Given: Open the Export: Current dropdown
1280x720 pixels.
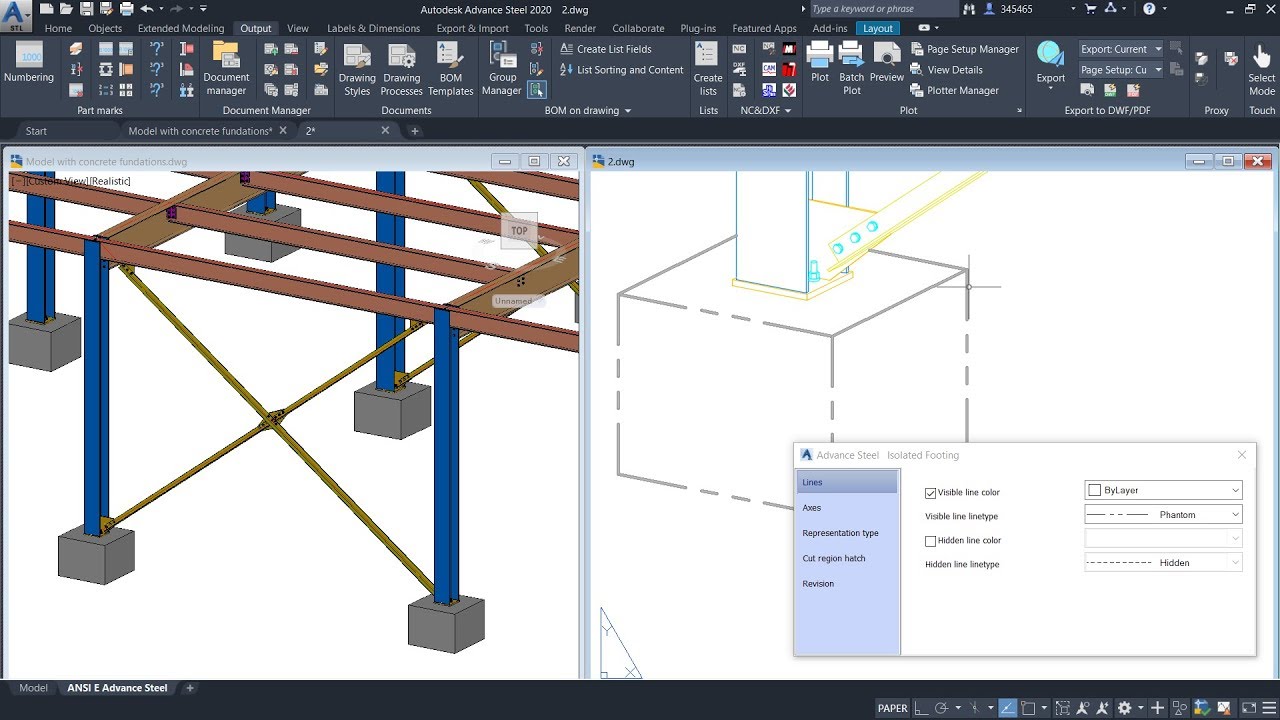Looking at the screenshot, I should [x=1121, y=49].
